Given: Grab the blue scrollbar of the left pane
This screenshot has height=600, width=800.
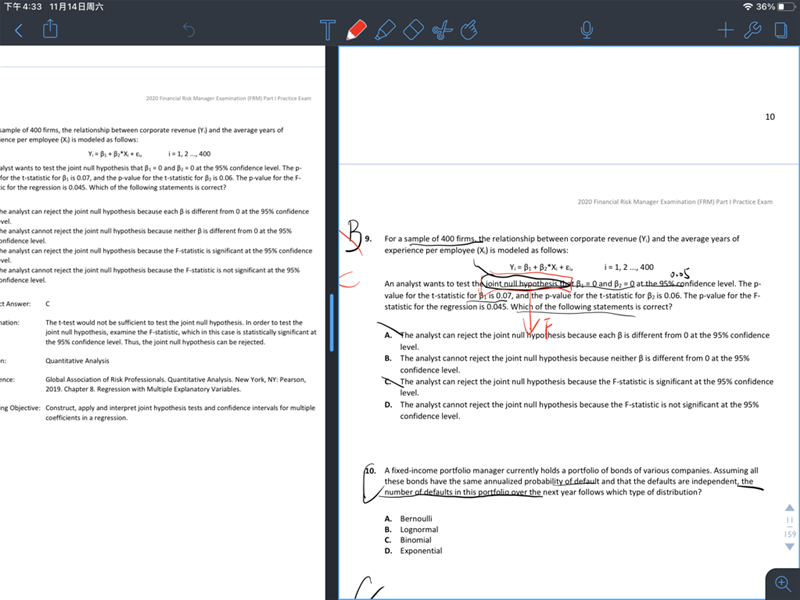Looking at the screenshot, I should coord(332,323).
